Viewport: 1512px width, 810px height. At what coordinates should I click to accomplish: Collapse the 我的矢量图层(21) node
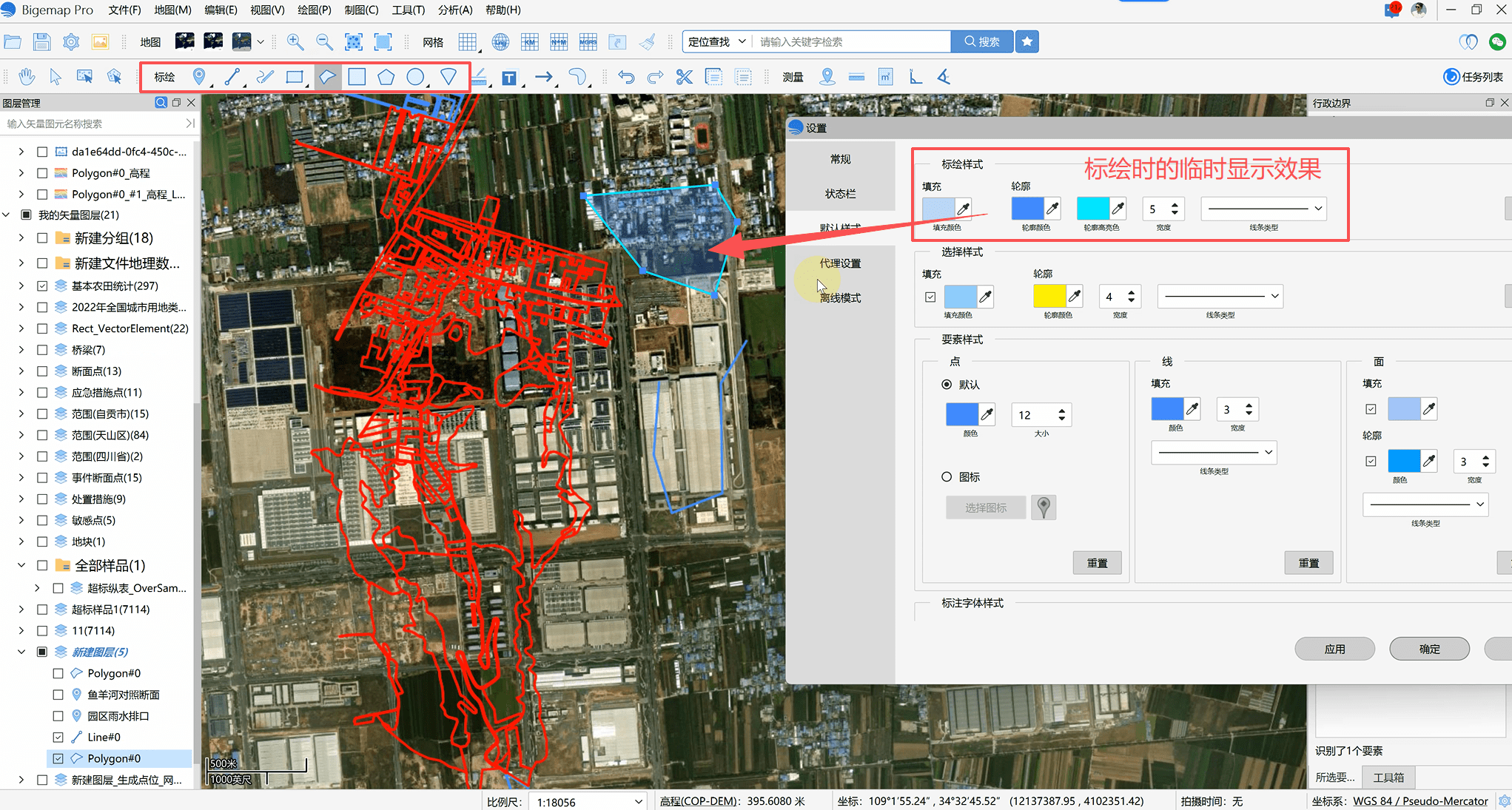[x=7, y=215]
